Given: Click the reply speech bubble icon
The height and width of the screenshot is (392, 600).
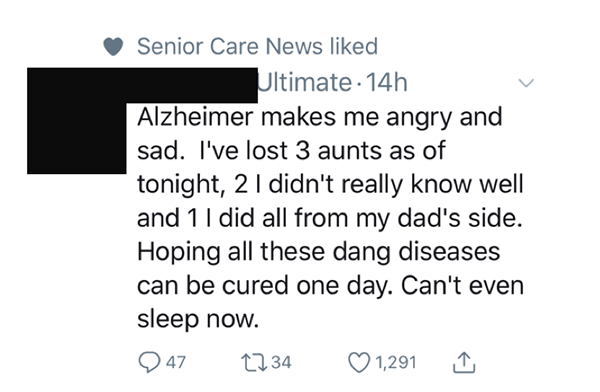Looking at the screenshot, I should [149, 362].
